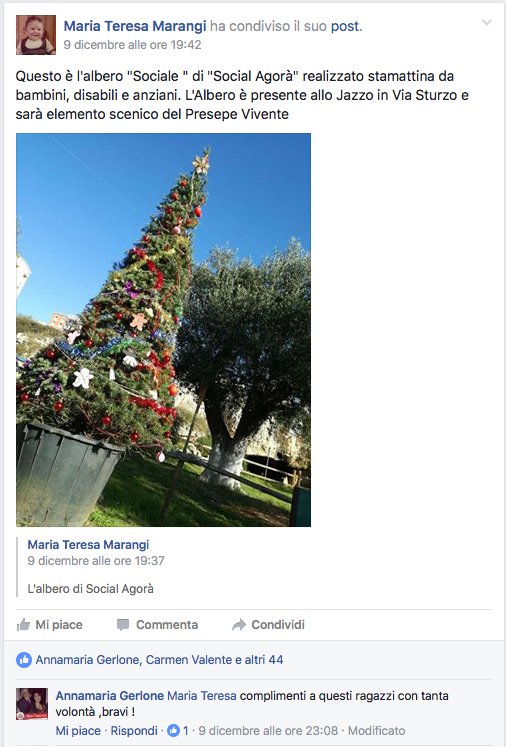Click Annamaria Gerlone's comment avatar

click(x=32, y=704)
